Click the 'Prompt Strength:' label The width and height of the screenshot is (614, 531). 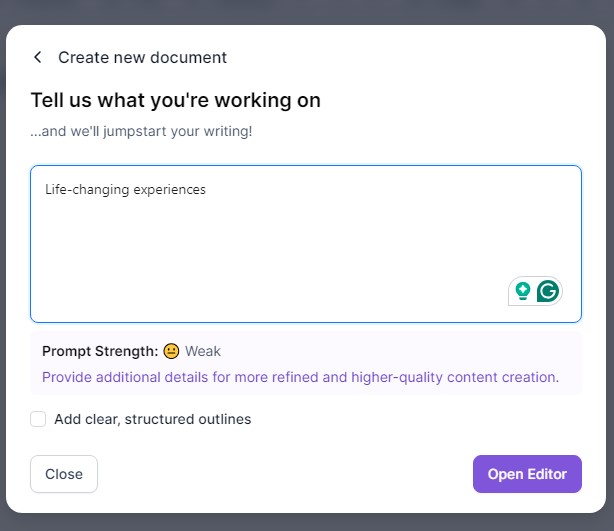click(100, 351)
